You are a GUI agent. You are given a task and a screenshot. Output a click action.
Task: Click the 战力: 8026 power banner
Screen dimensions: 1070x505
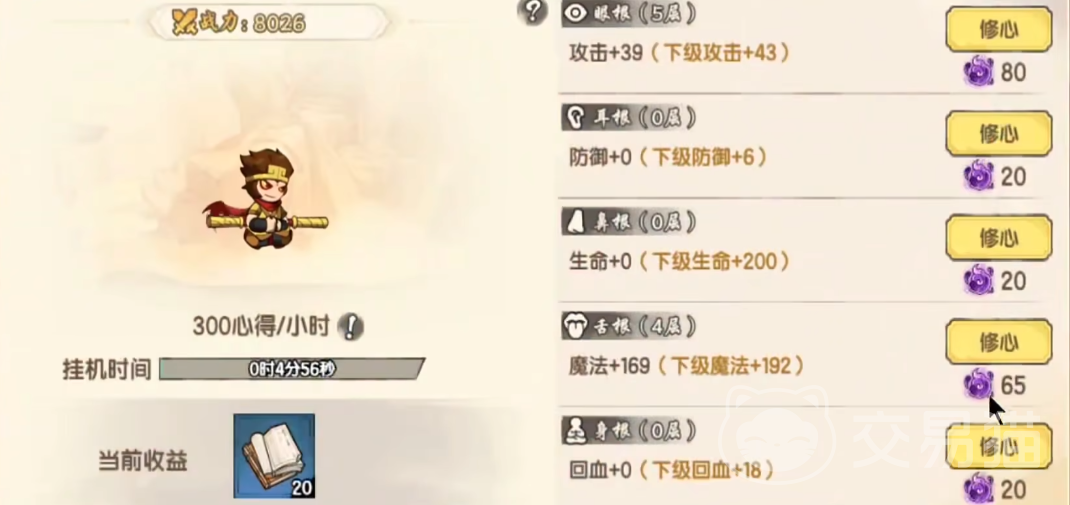(x=269, y=24)
